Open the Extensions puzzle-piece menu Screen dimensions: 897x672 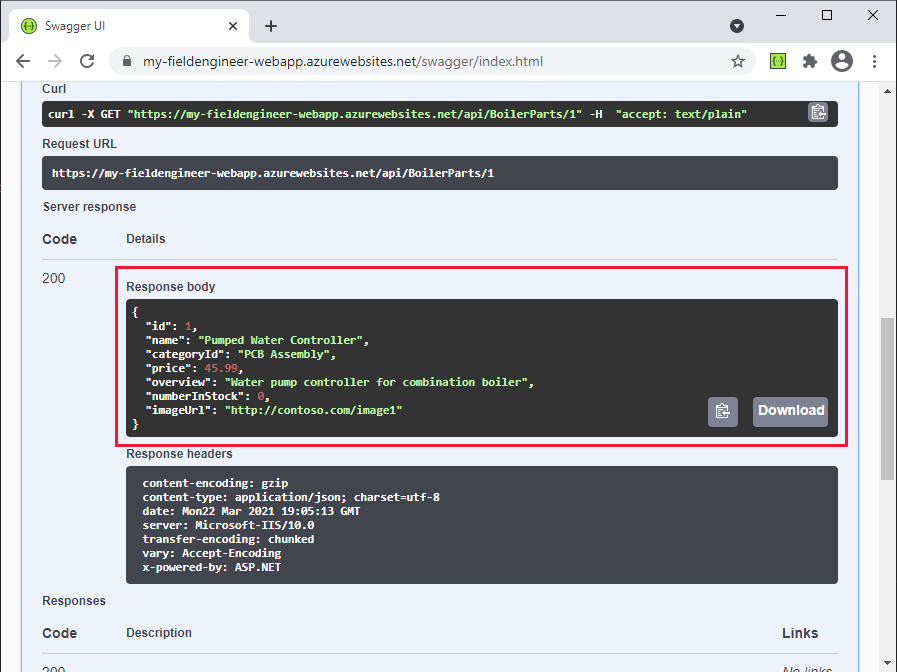pos(809,61)
